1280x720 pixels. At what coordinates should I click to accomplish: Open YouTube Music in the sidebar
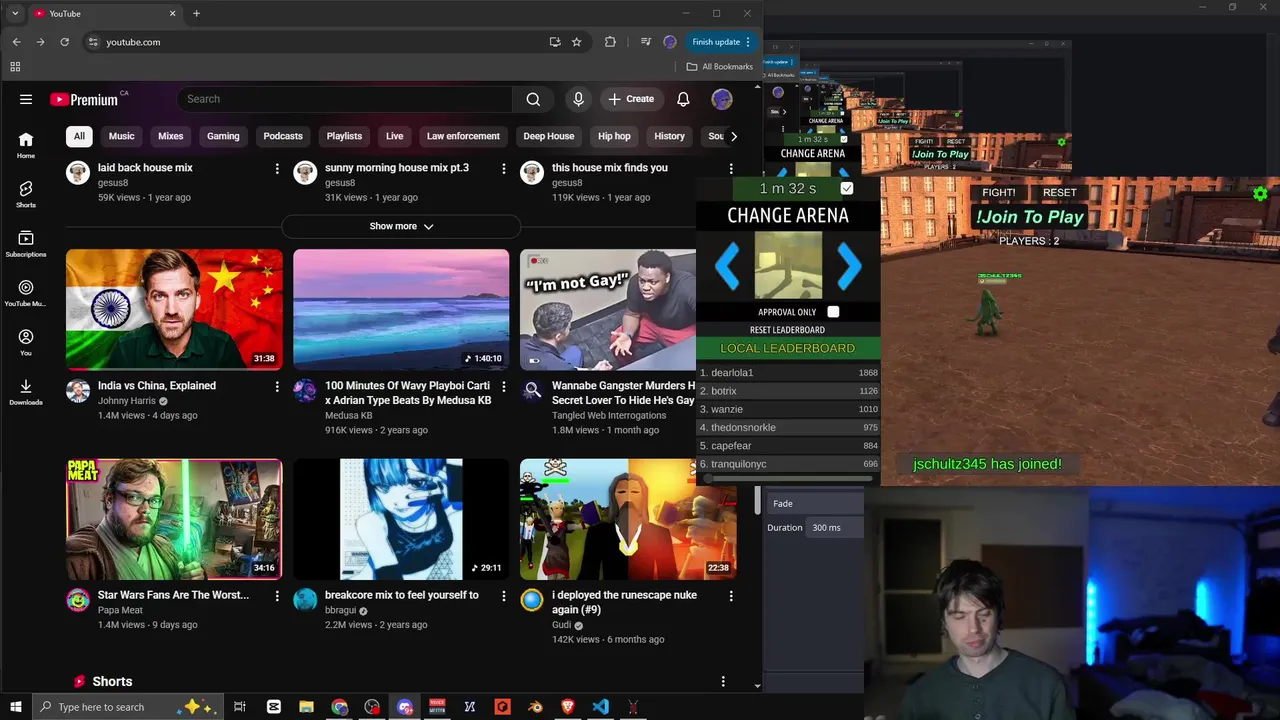(x=26, y=293)
